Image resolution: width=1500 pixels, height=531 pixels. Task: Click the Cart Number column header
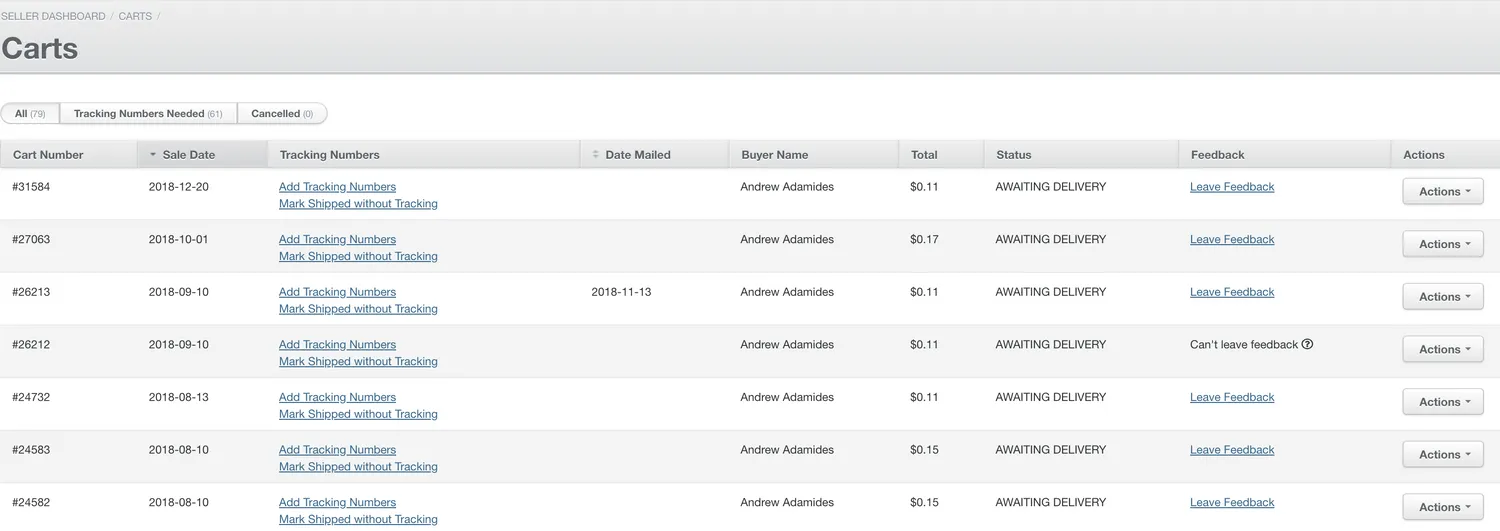[x=48, y=155]
